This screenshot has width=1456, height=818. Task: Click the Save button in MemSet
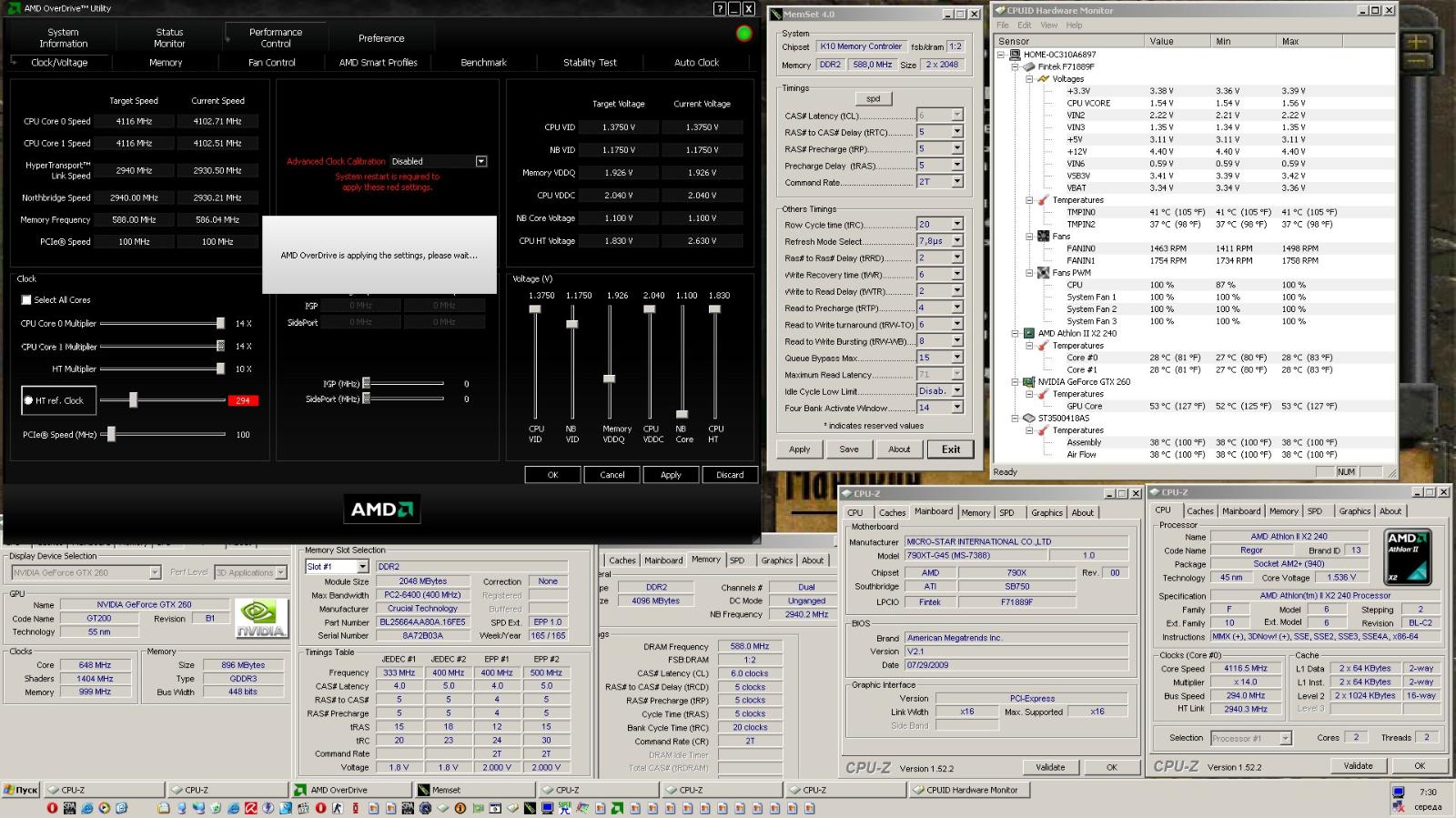coord(849,449)
